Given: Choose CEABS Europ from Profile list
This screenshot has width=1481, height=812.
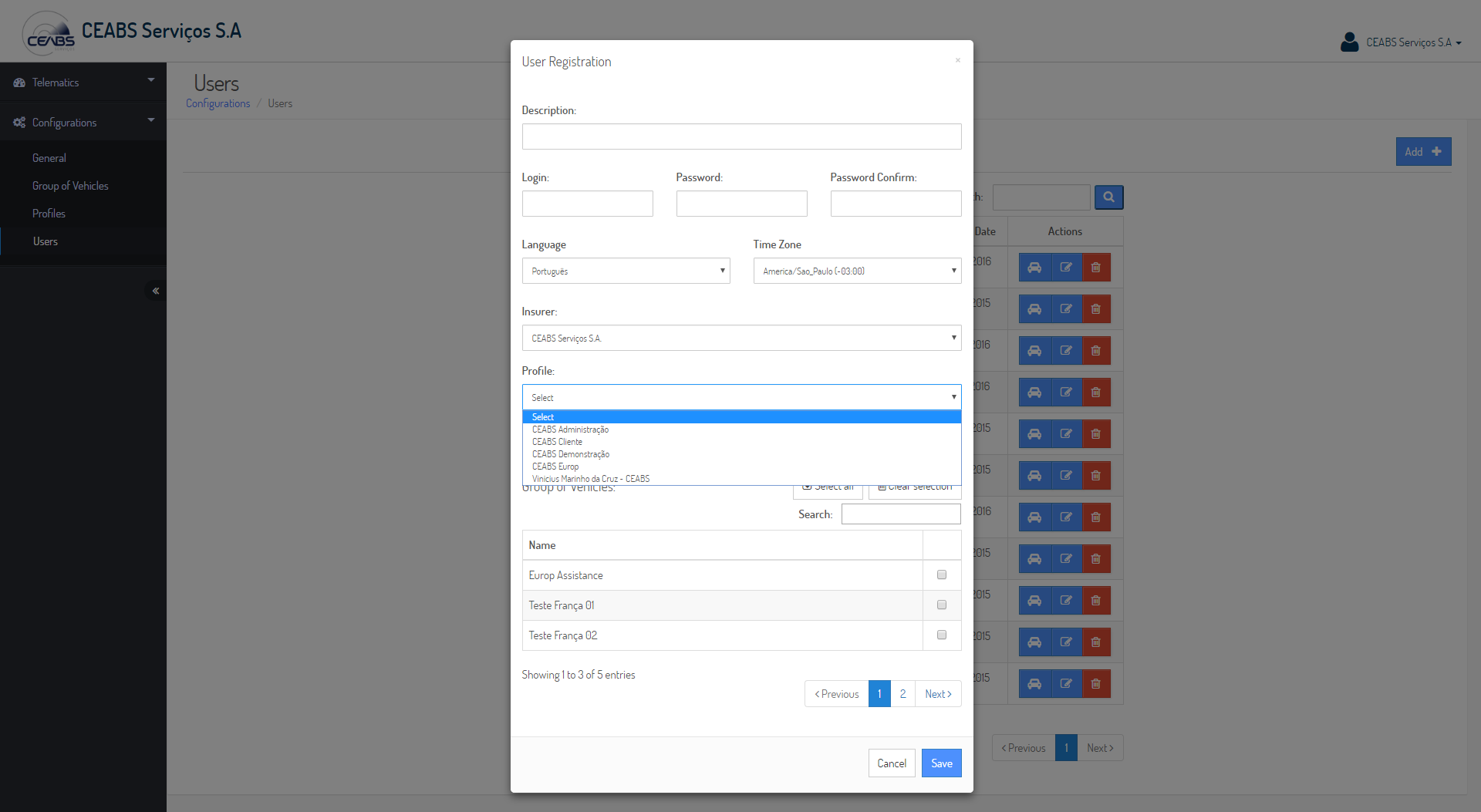Looking at the screenshot, I should [741, 467].
